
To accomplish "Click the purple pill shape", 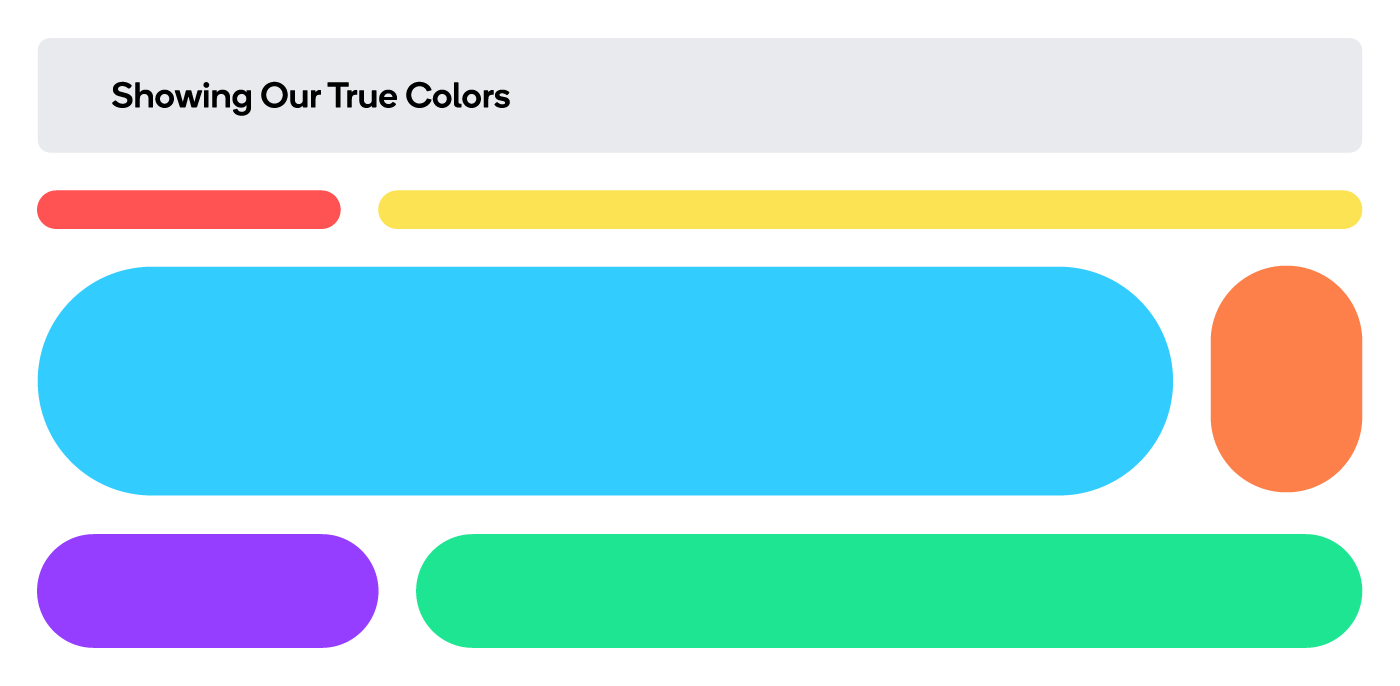I will coord(208,591).
